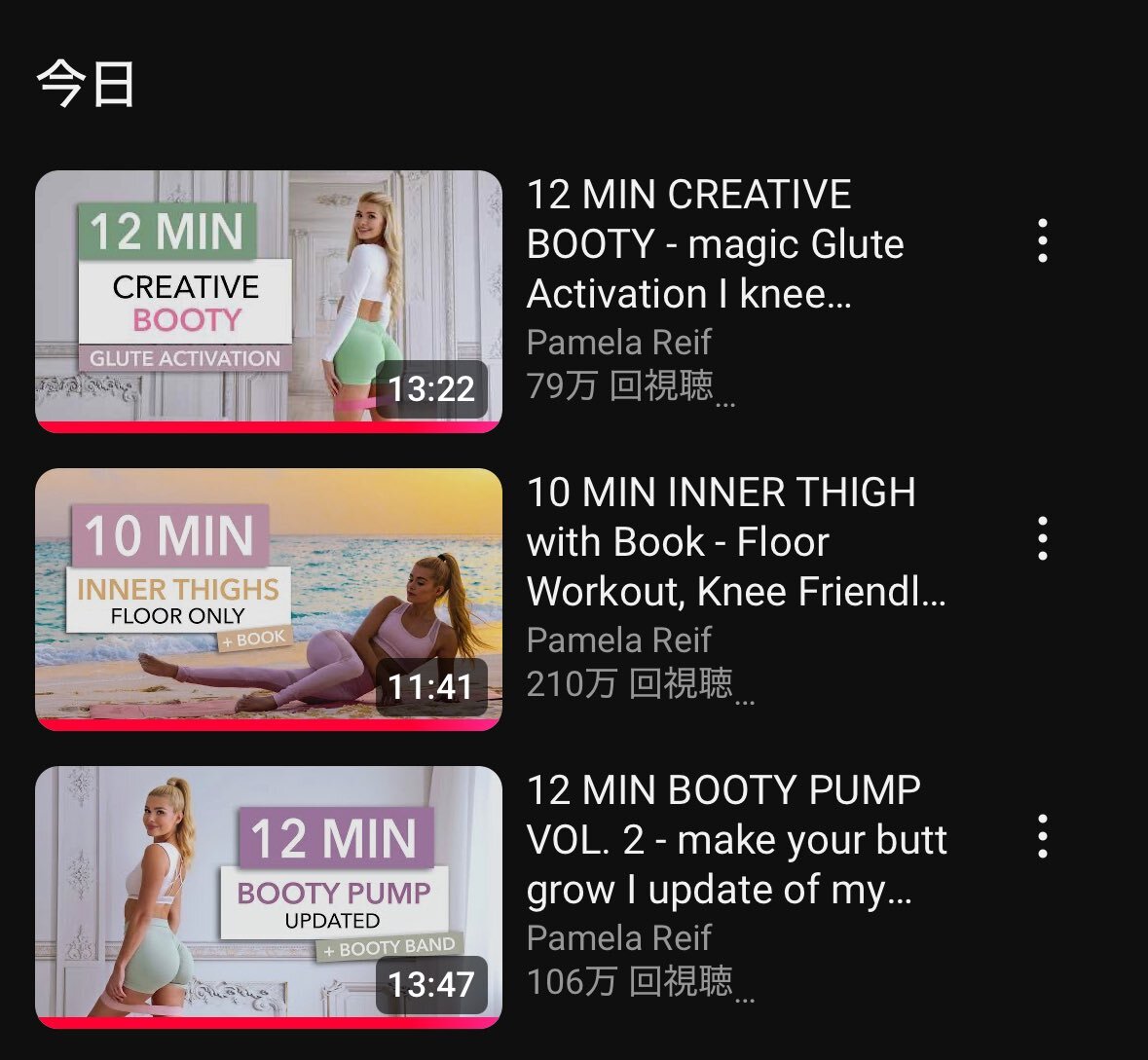Open more options for 12 MIN BOOTY PUMP VOL. 2
Viewport: 1148px width, 1060px height.
(x=1043, y=837)
